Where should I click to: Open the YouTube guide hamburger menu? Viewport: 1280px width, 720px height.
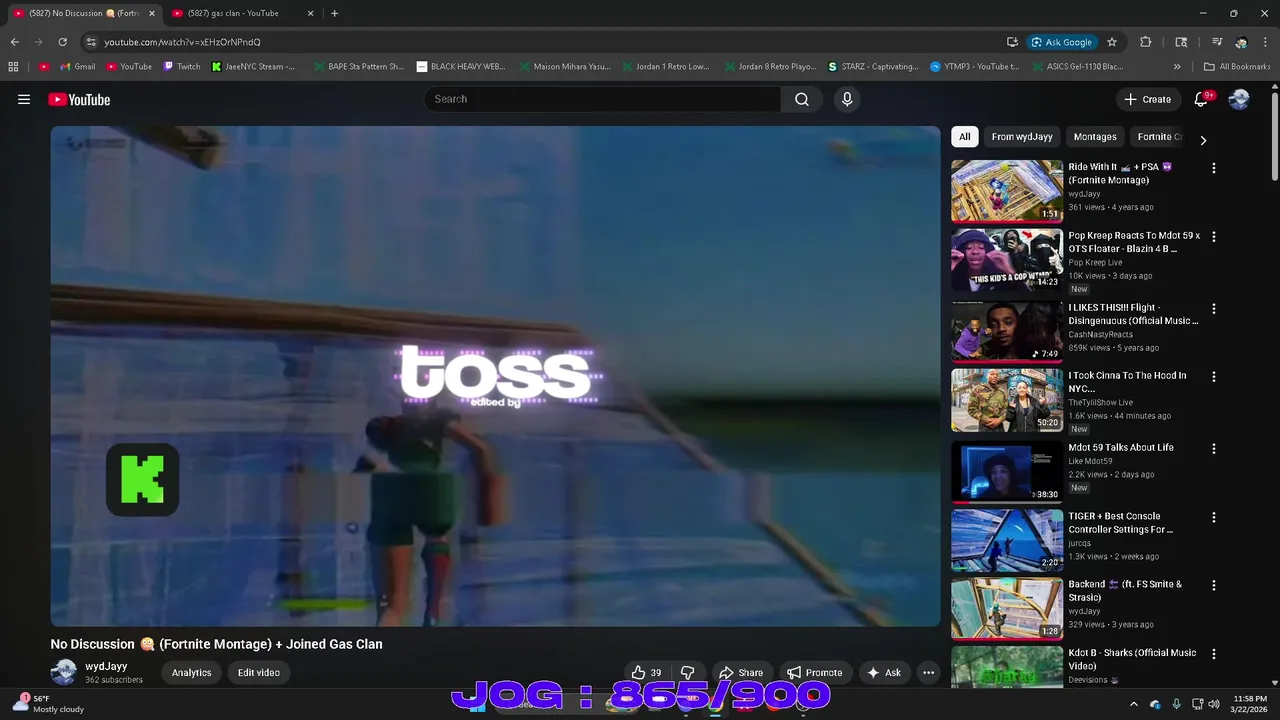click(24, 99)
